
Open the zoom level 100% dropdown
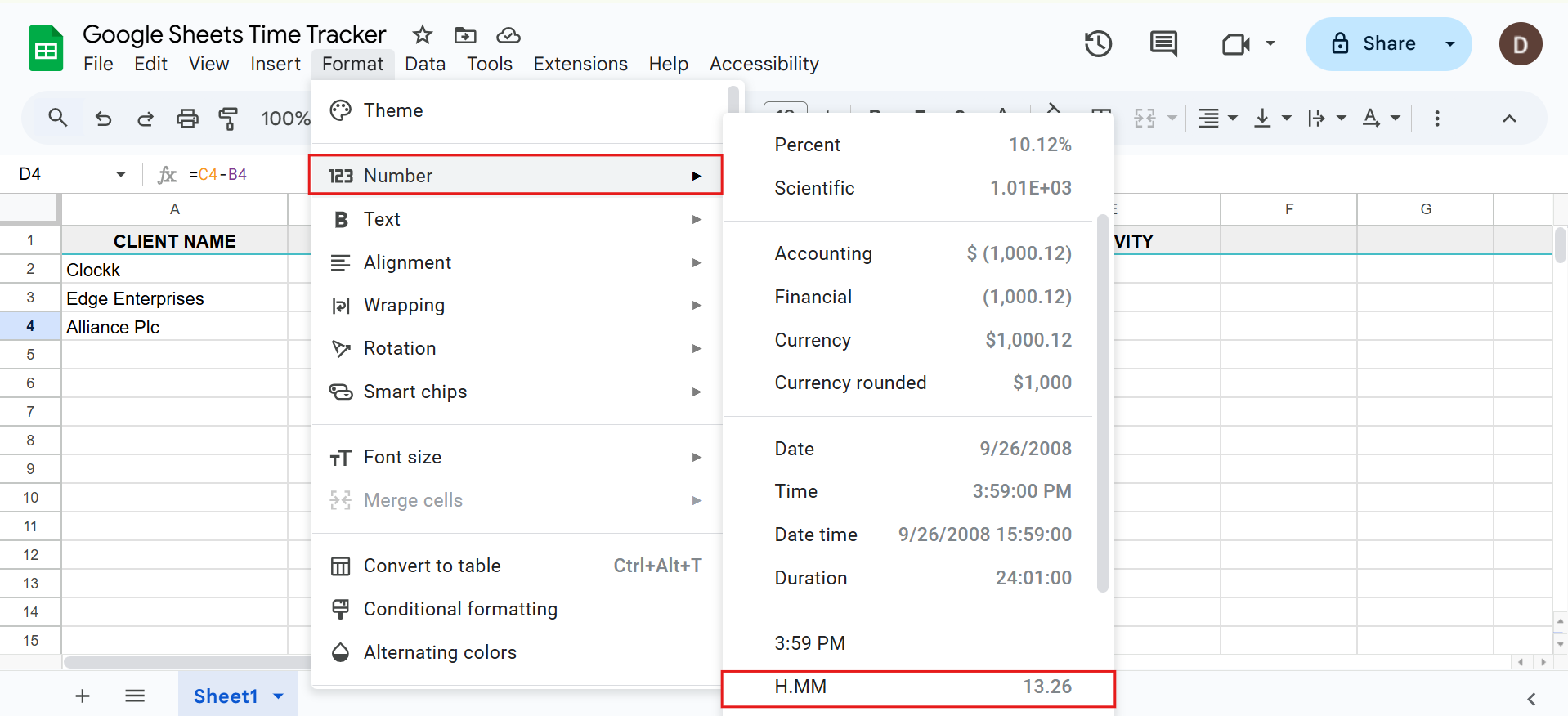(285, 119)
